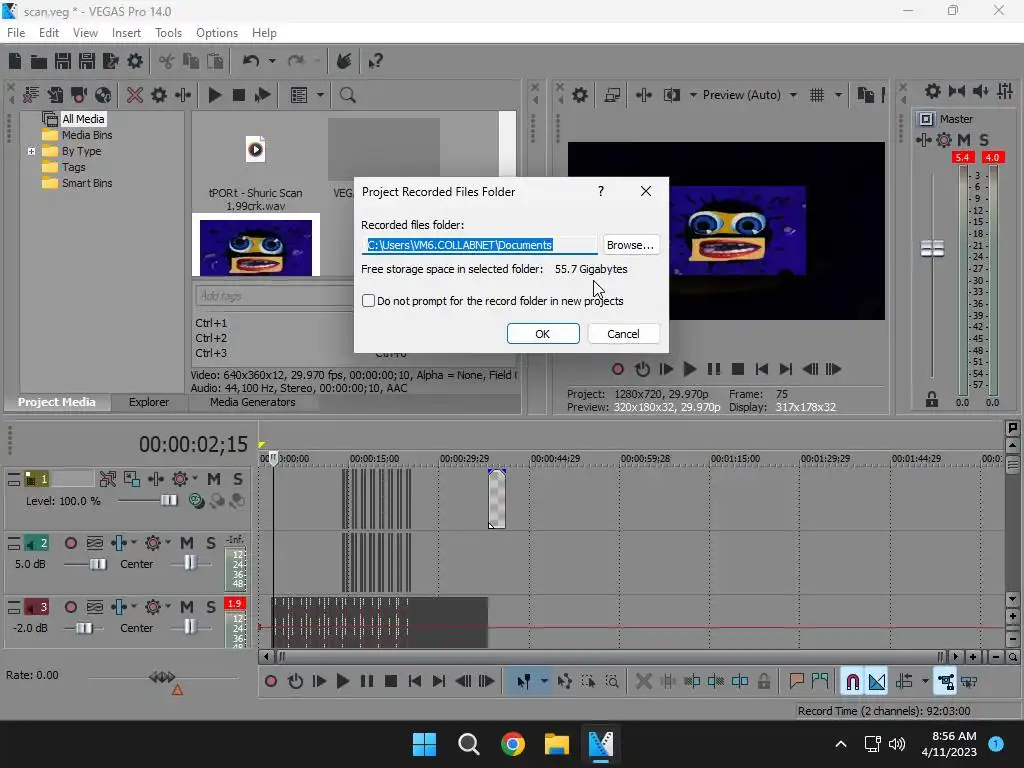Screen dimensions: 1024x768
Task: Open the Insert menu
Action: [x=126, y=33]
